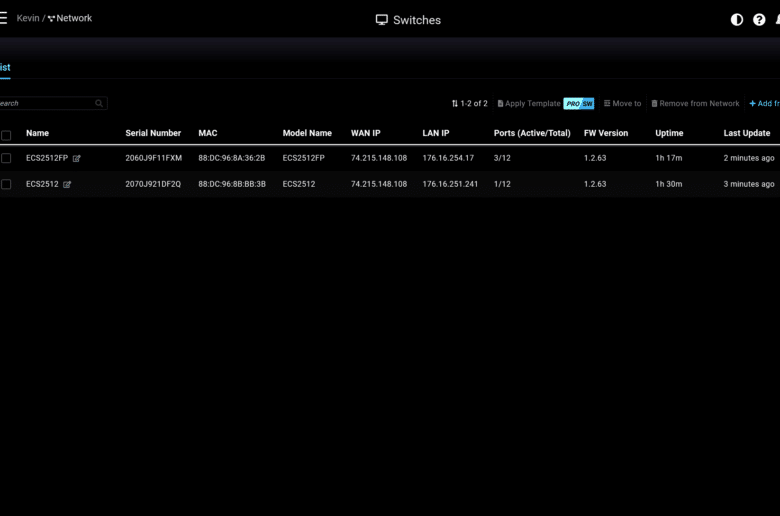Sort by Uptime column header

click(669, 133)
